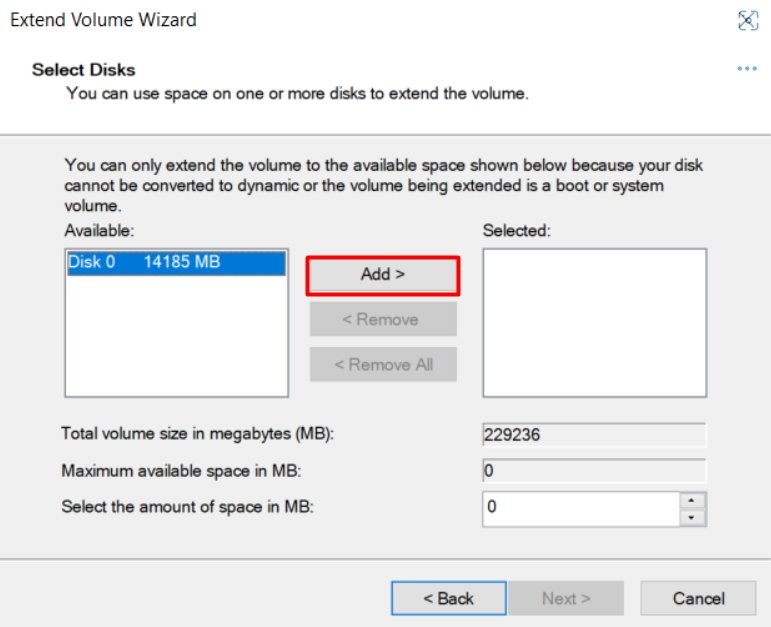
Task: Click the Extend Volume Wizard title text
Action: click(x=103, y=20)
